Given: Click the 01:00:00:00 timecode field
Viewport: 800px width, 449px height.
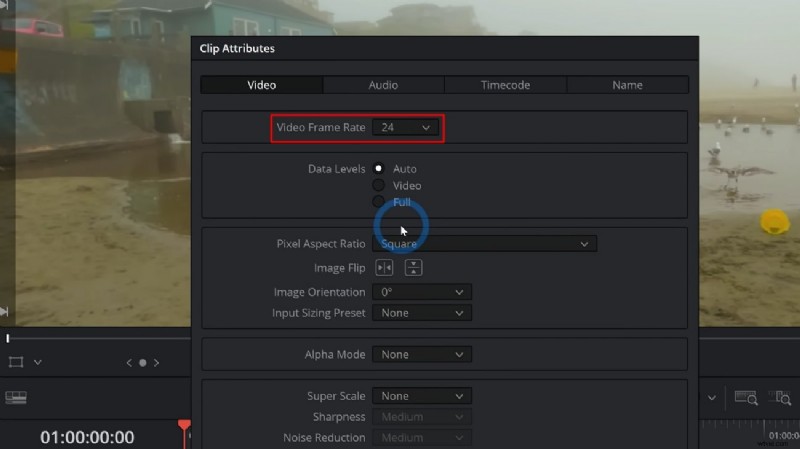Looking at the screenshot, I should coord(87,437).
